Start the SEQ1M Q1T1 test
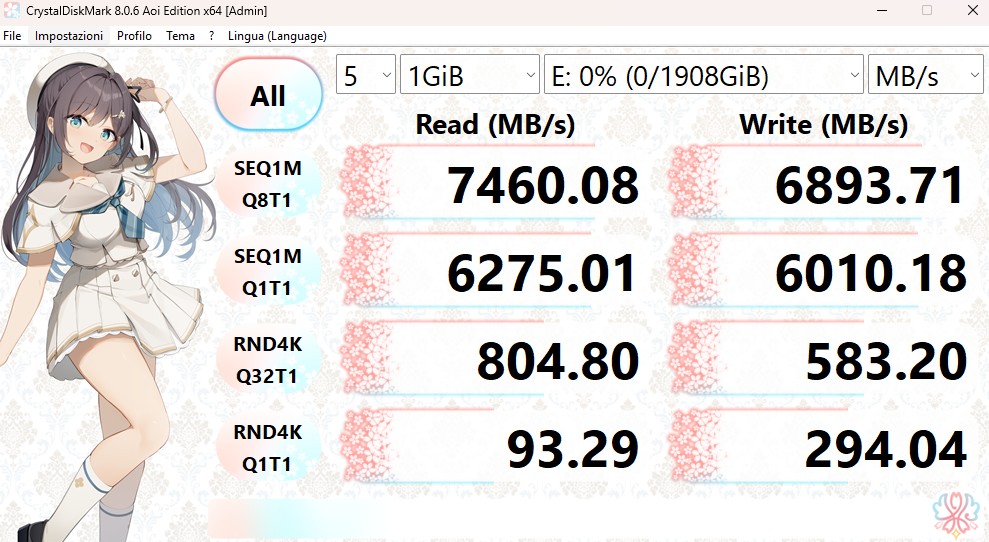This screenshot has height=542, width=989. click(268, 272)
